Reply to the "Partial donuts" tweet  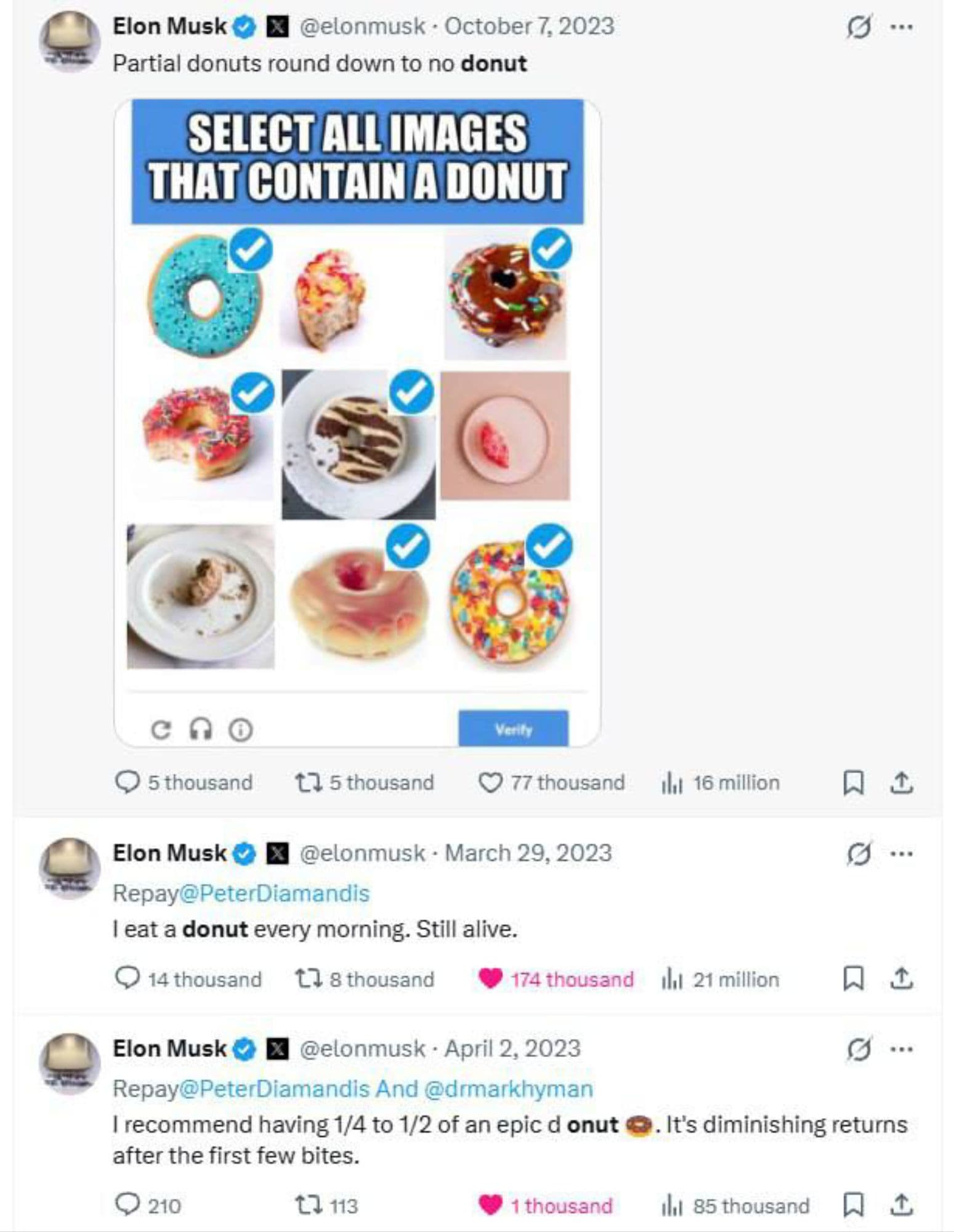point(129,783)
